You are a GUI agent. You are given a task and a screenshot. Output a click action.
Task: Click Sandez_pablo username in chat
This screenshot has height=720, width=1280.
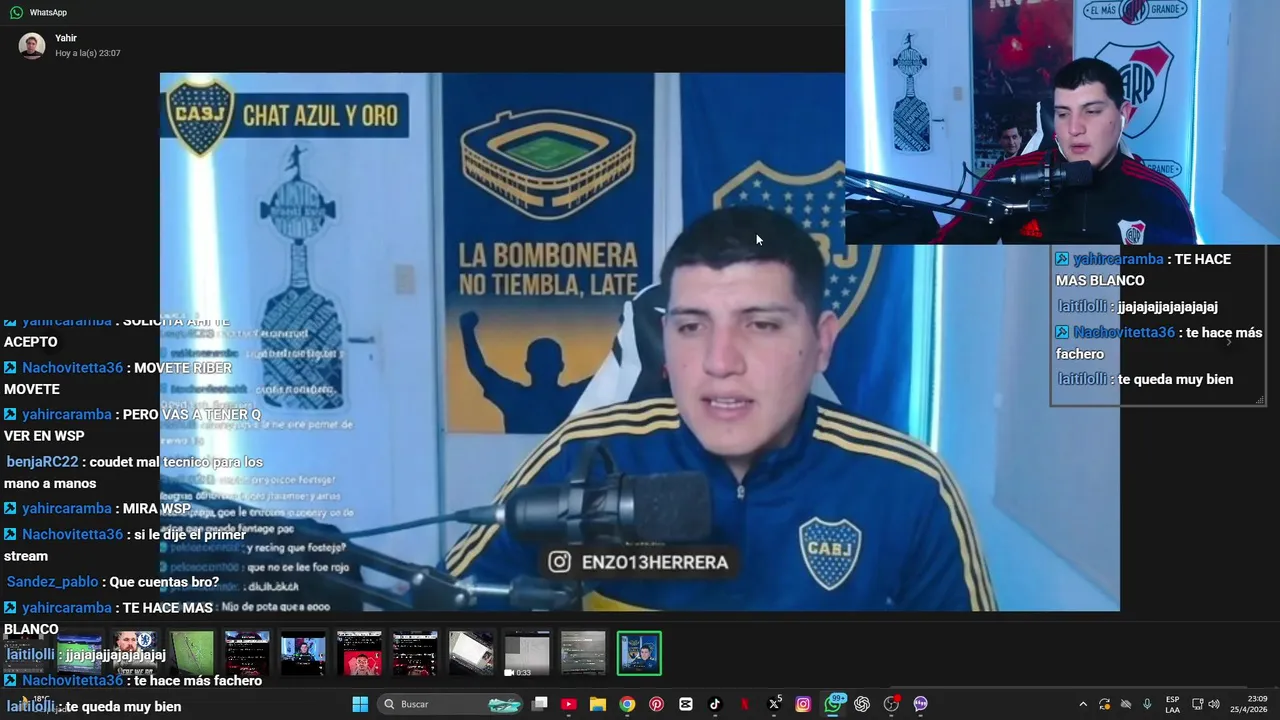(53, 582)
